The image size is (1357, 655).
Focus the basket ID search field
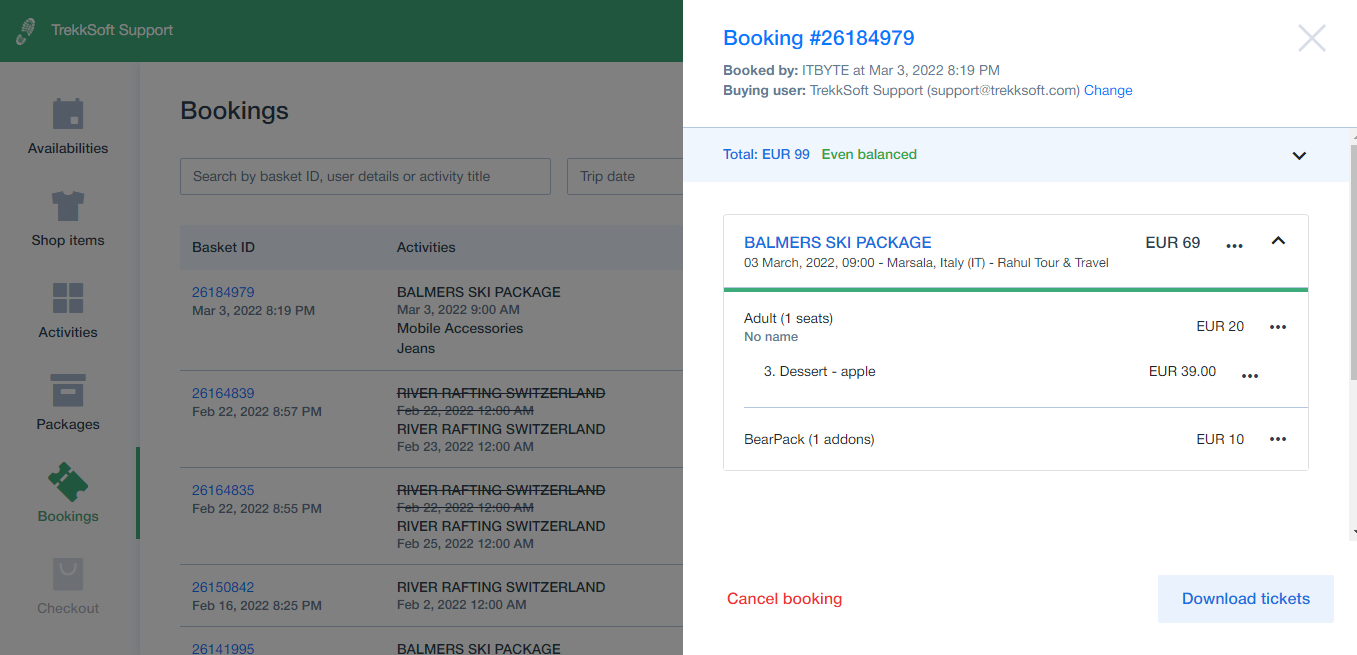(365, 176)
